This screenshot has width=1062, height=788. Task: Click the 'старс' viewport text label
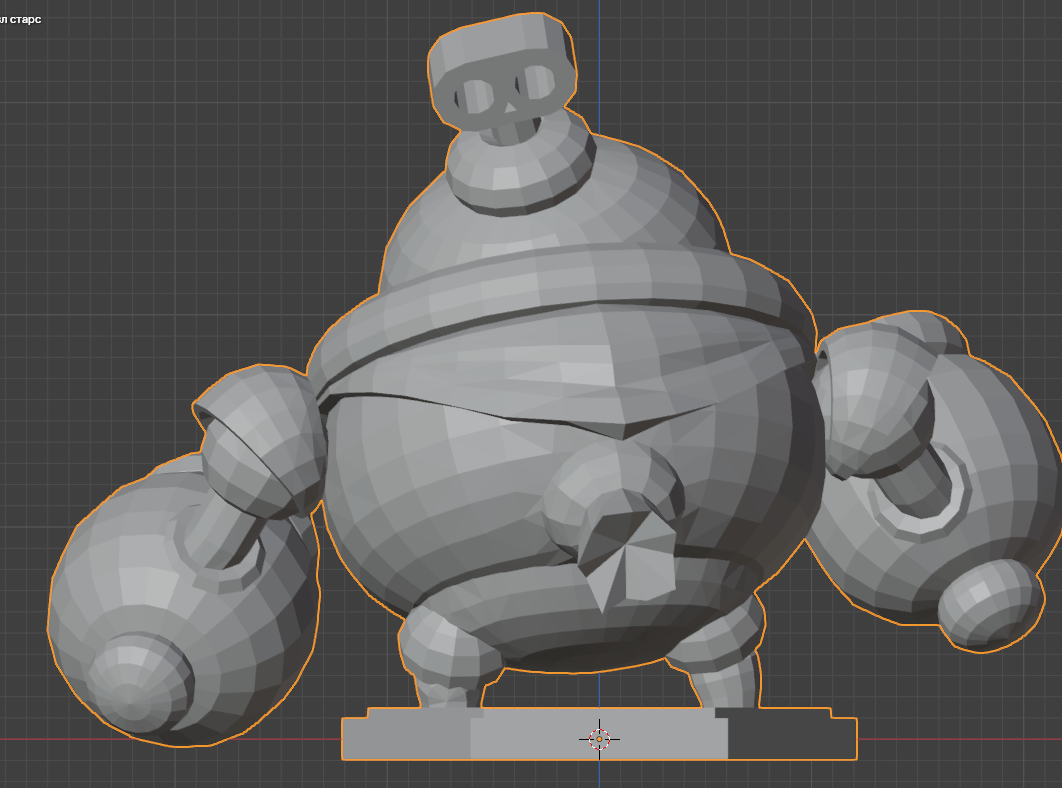(x=23, y=20)
